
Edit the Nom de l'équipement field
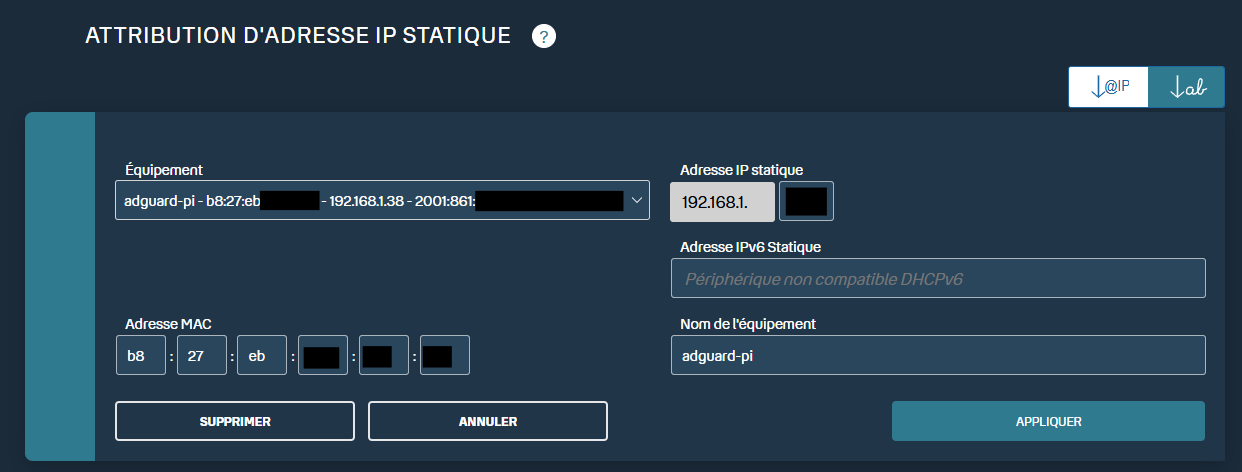point(937,355)
